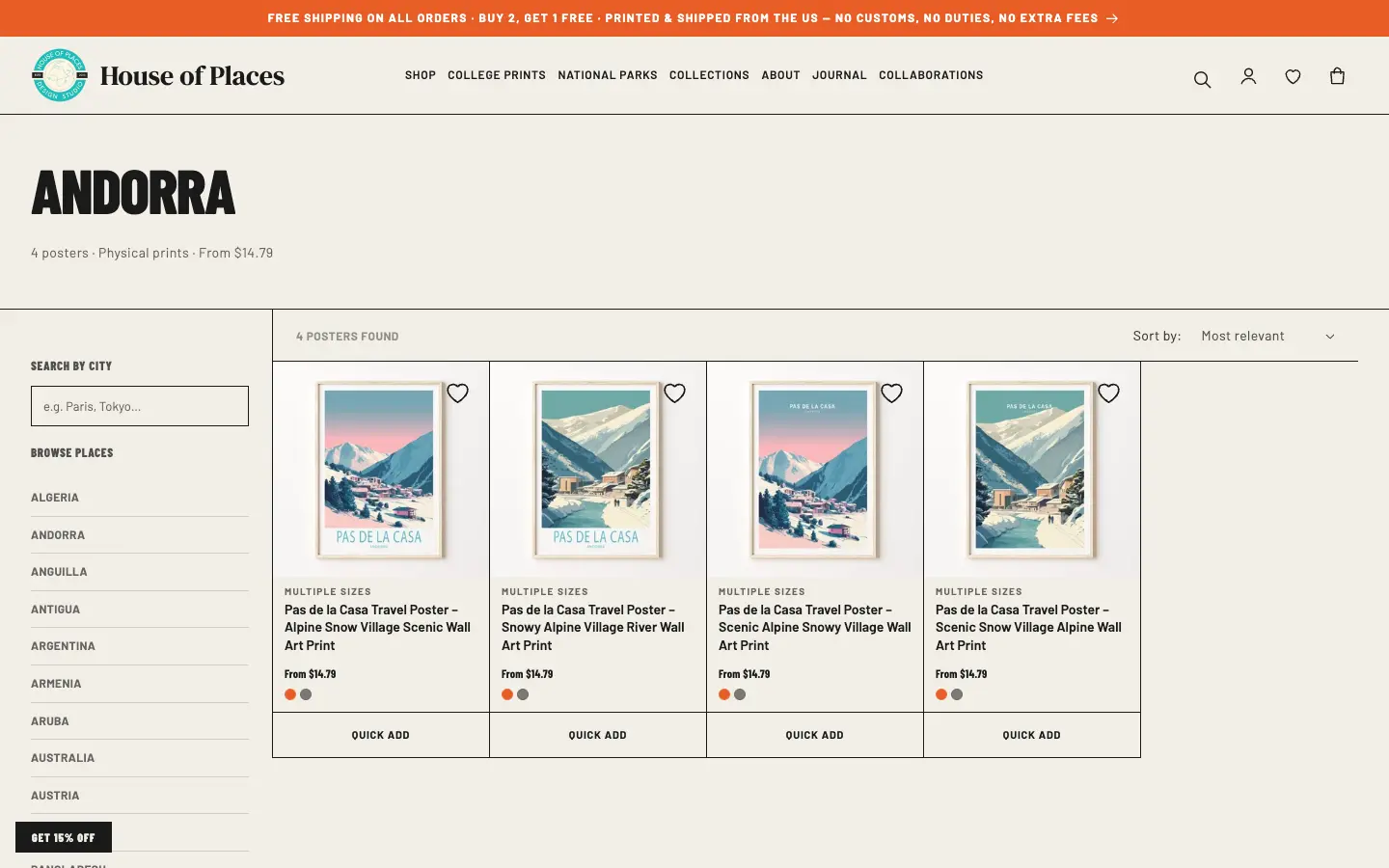Open the Sort by Most relevant dropdown

(1267, 336)
